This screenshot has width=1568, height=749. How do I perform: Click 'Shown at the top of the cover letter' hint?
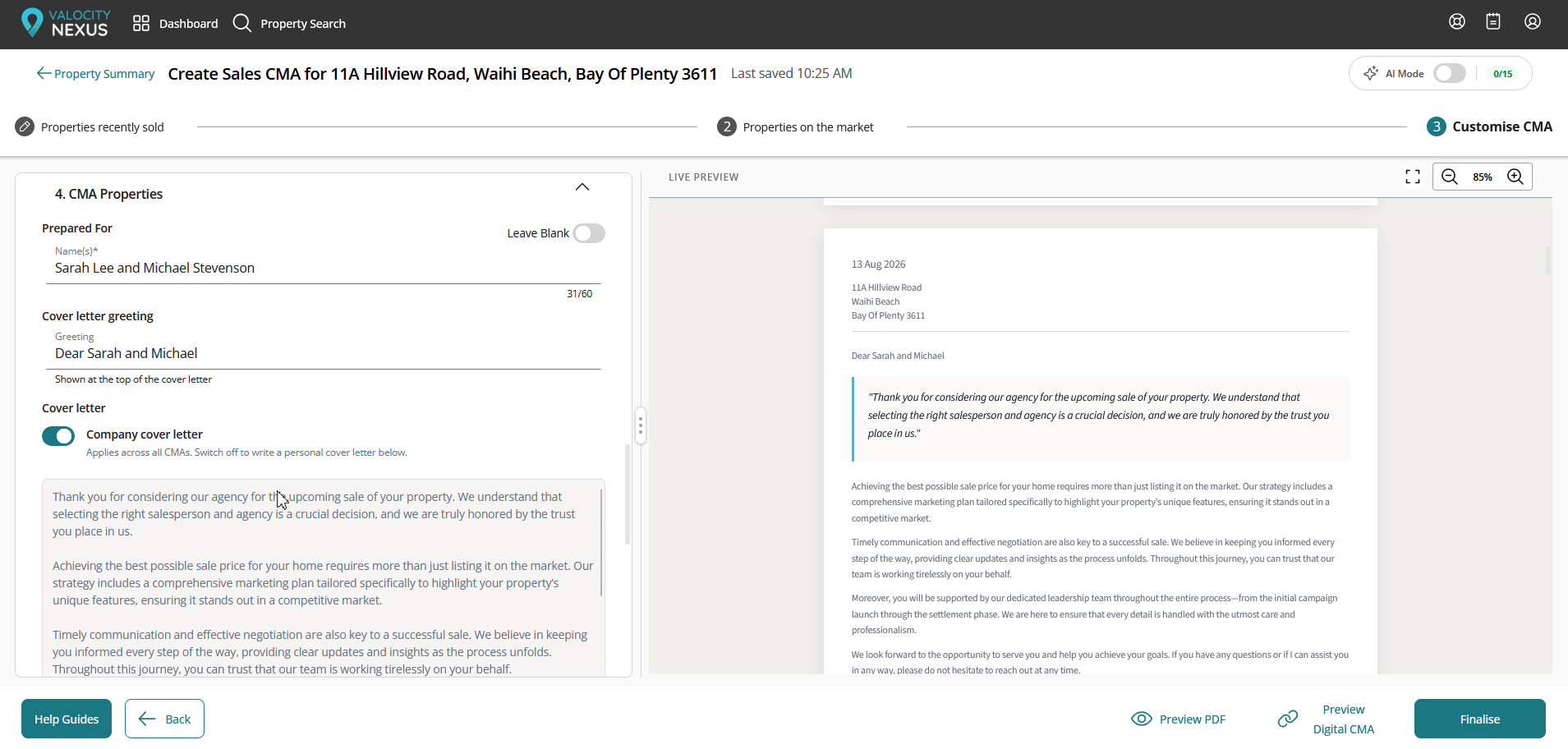coord(133,379)
